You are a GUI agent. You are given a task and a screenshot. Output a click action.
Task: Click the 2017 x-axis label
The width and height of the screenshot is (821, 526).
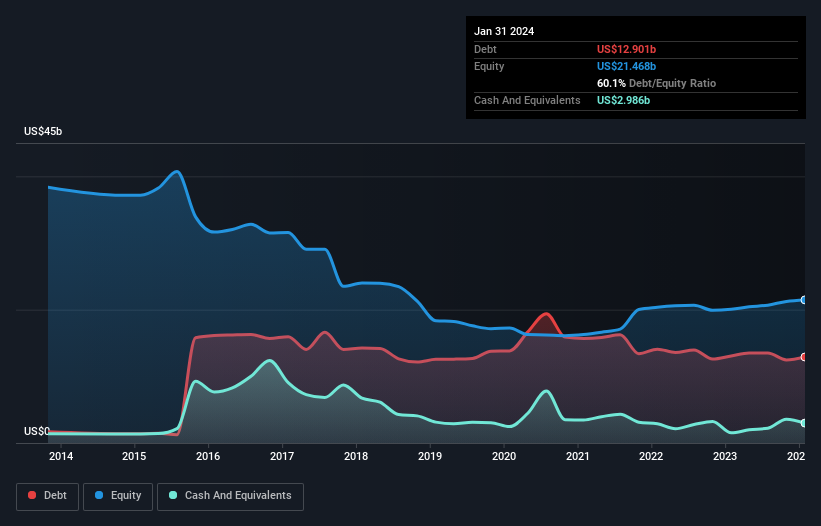[x=282, y=456]
